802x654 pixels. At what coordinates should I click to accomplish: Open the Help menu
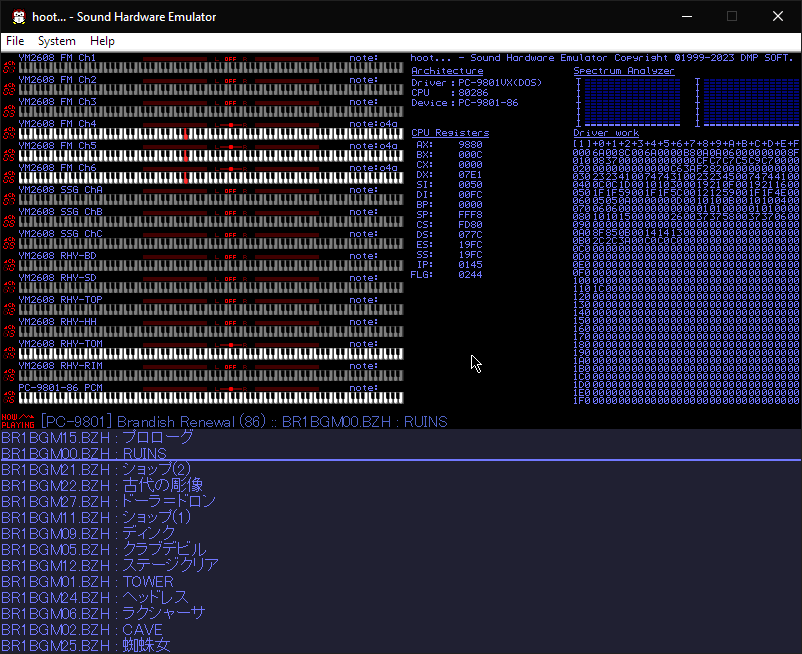[x=102, y=41]
